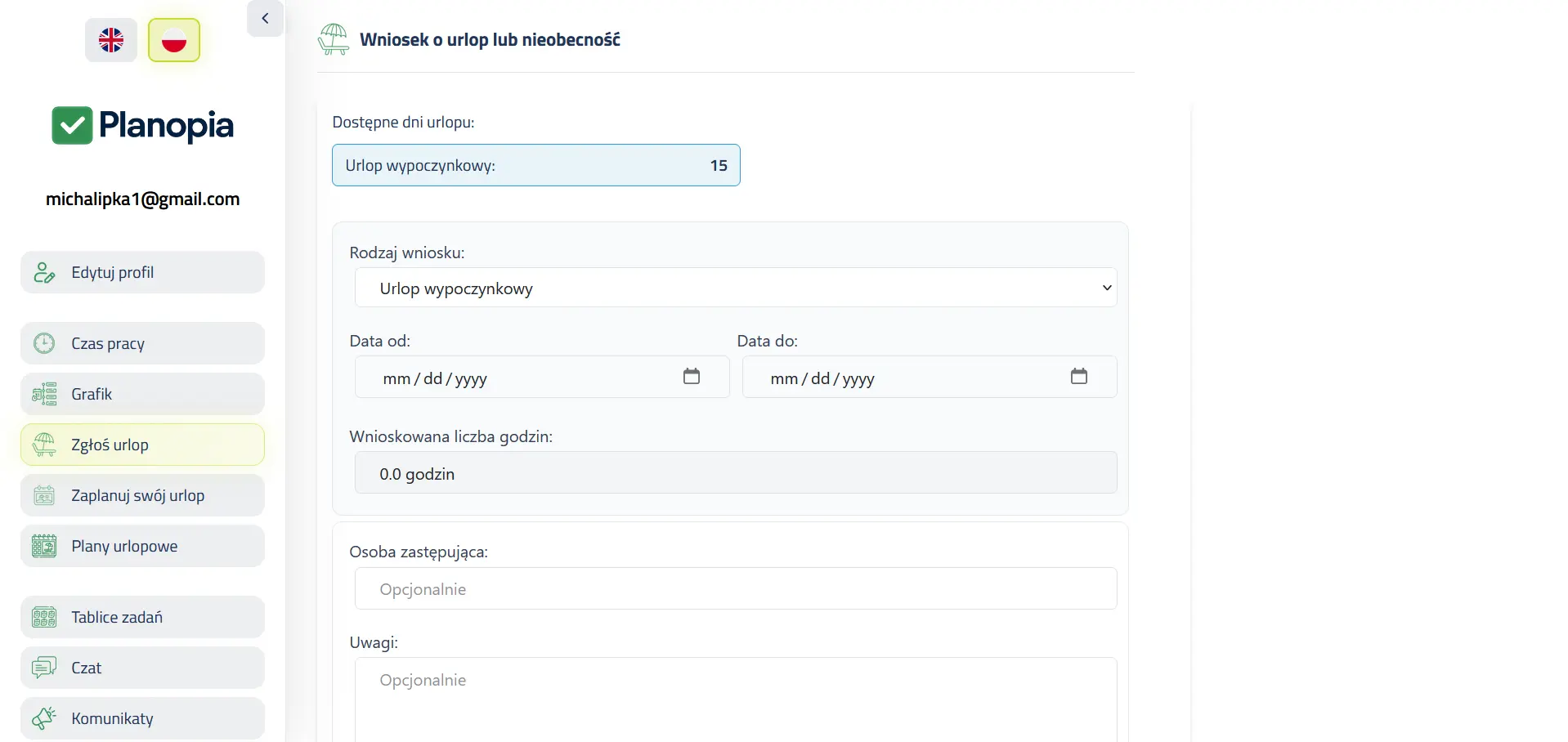Collapse the sidebar with the chevron
The height and width of the screenshot is (742, 1568).
pyautogui.click(x=265, y=19)
